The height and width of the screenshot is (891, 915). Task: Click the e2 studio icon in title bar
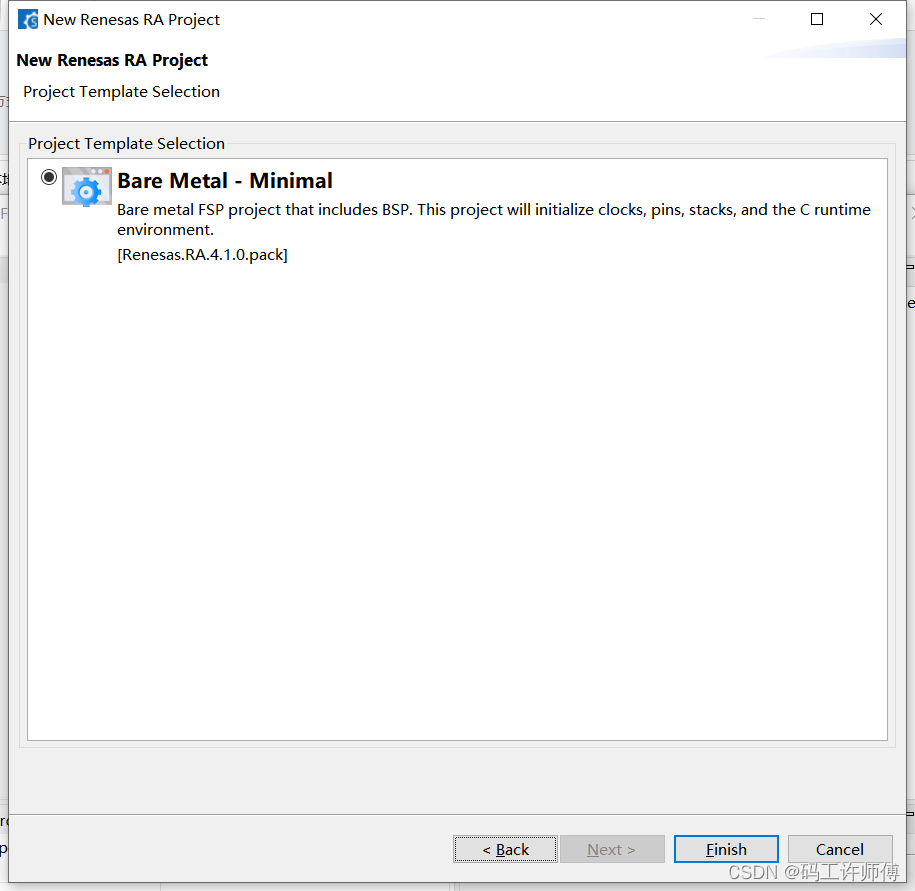click(x=27, y=19)
